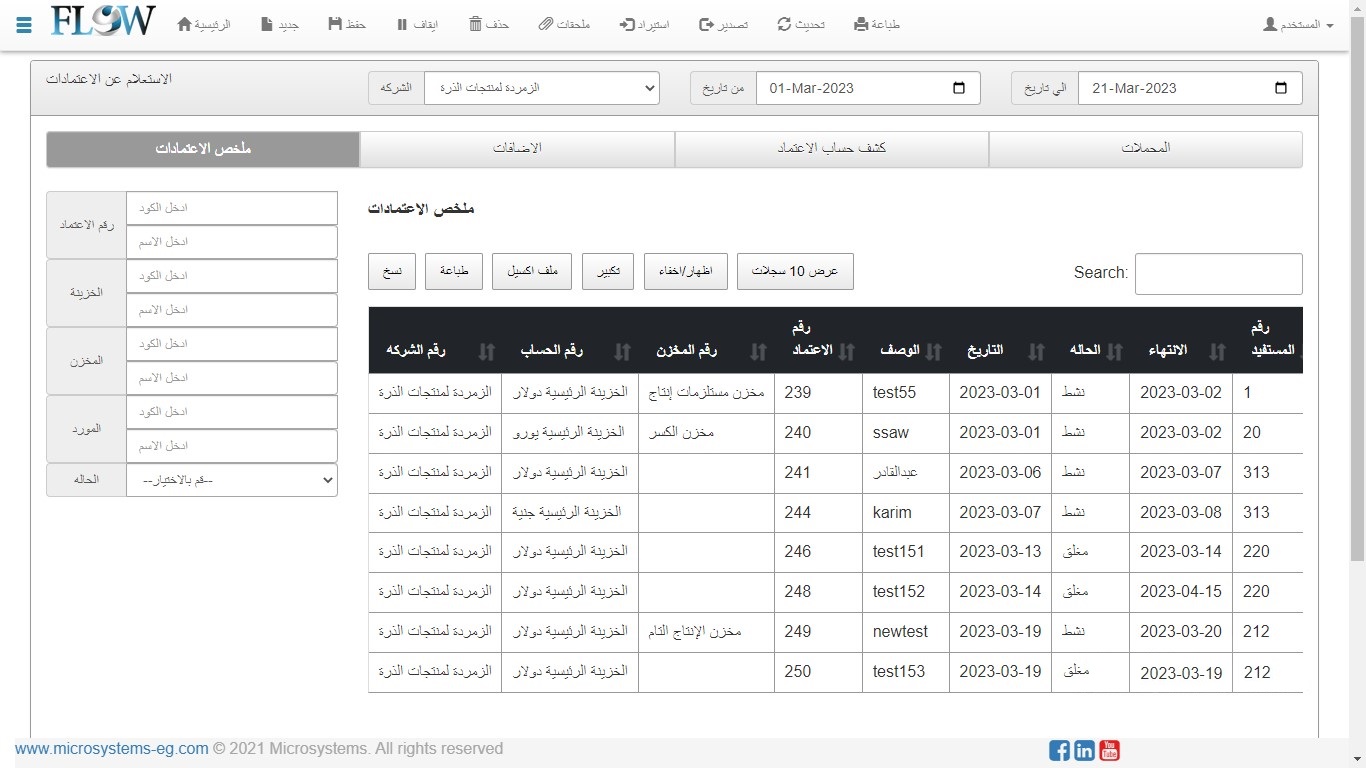Open the company الشركه dropdown
Image resolution: width=1366 pixels, height=768 pixels.
click(x=541, y=88)
